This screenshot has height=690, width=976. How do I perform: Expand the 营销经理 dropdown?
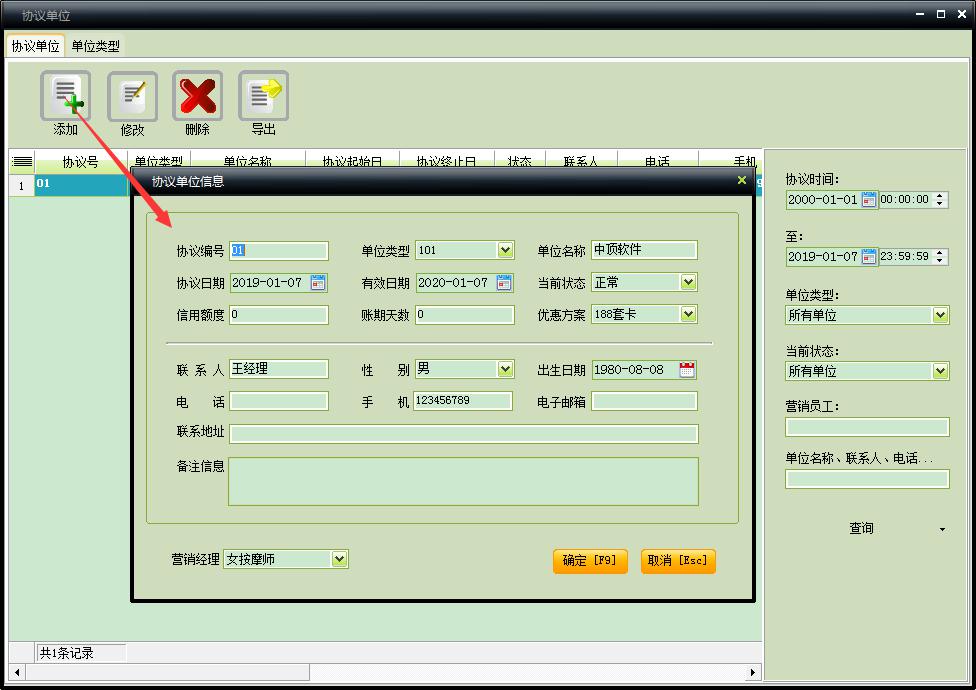339,559
